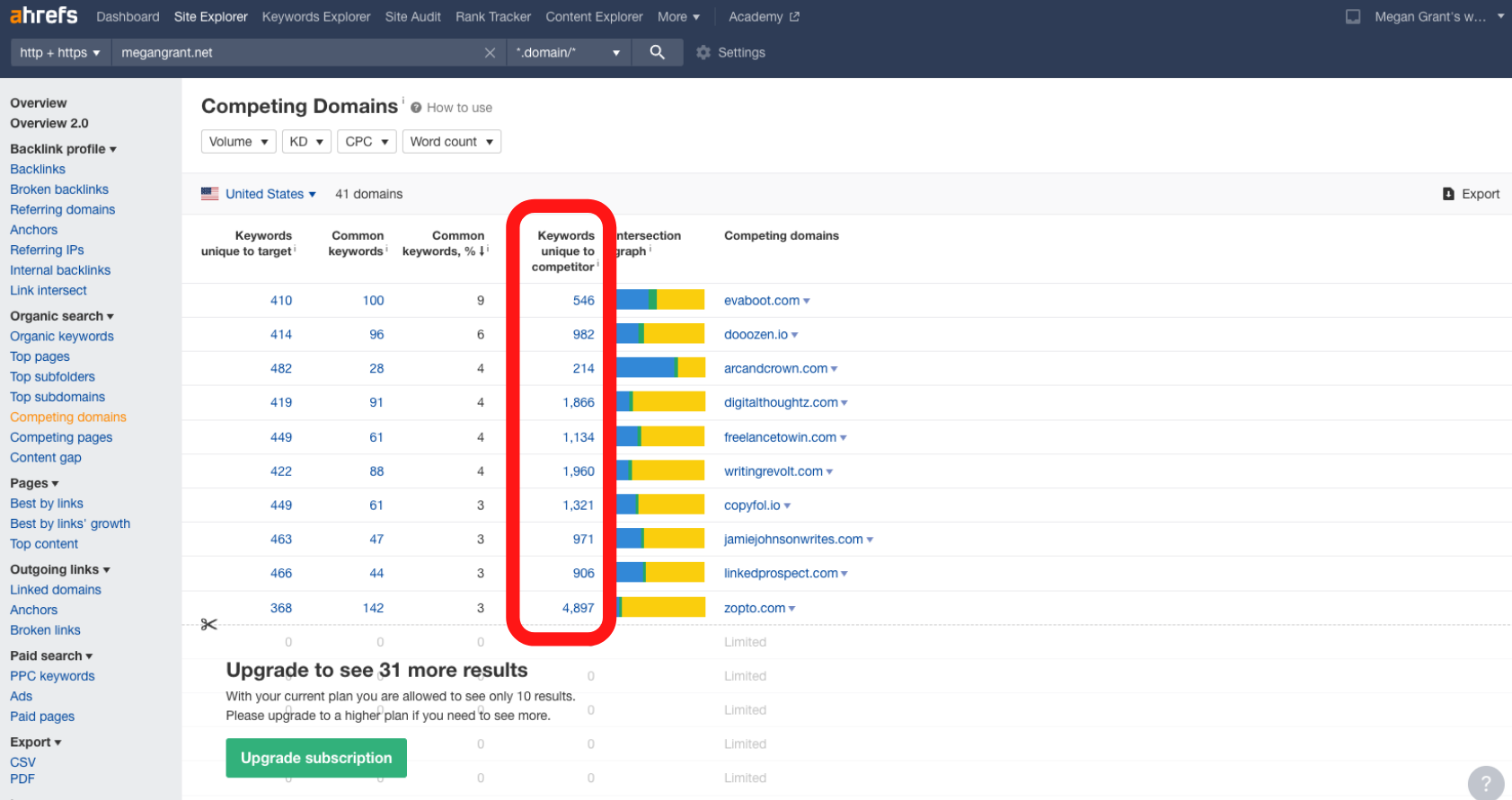The image size is (1512, 800).
Task: Open the Volume filter dropdown
Action: (x=239, y=142)
